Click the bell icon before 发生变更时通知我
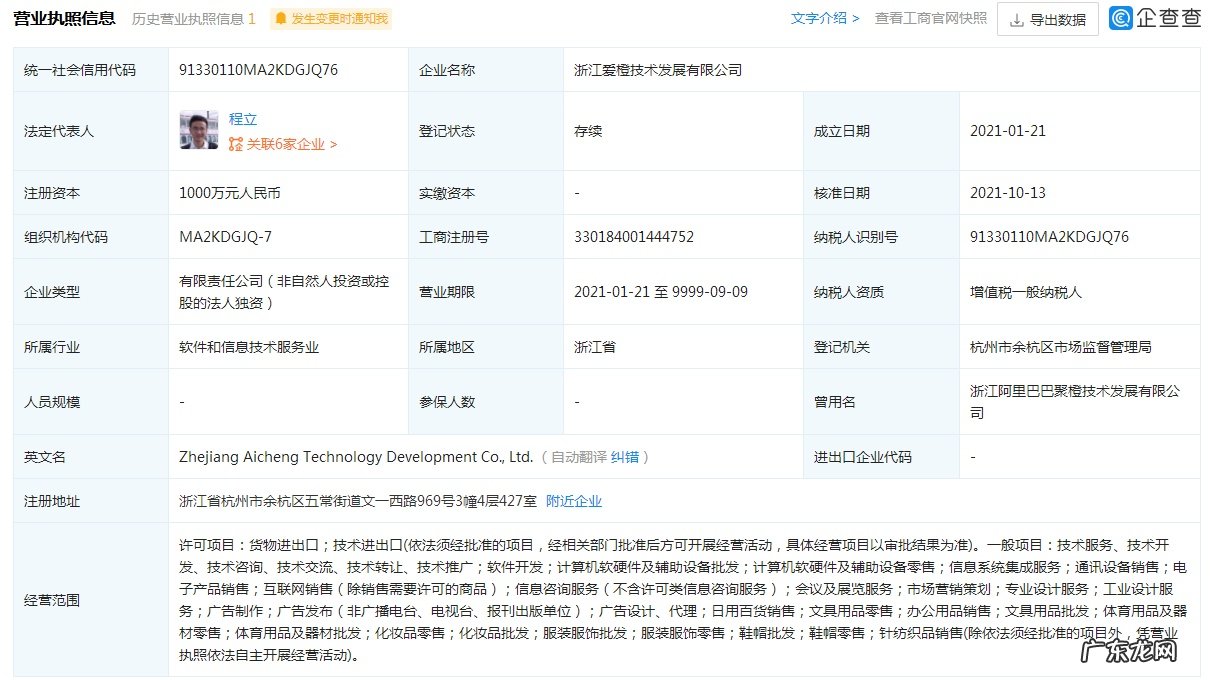This screenshot has width=1215, height=680. point(281,18)
